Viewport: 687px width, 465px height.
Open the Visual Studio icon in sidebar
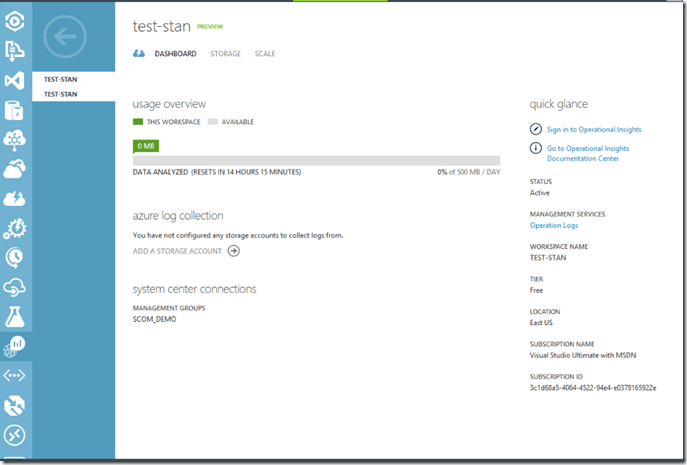[x=15, y=81]
